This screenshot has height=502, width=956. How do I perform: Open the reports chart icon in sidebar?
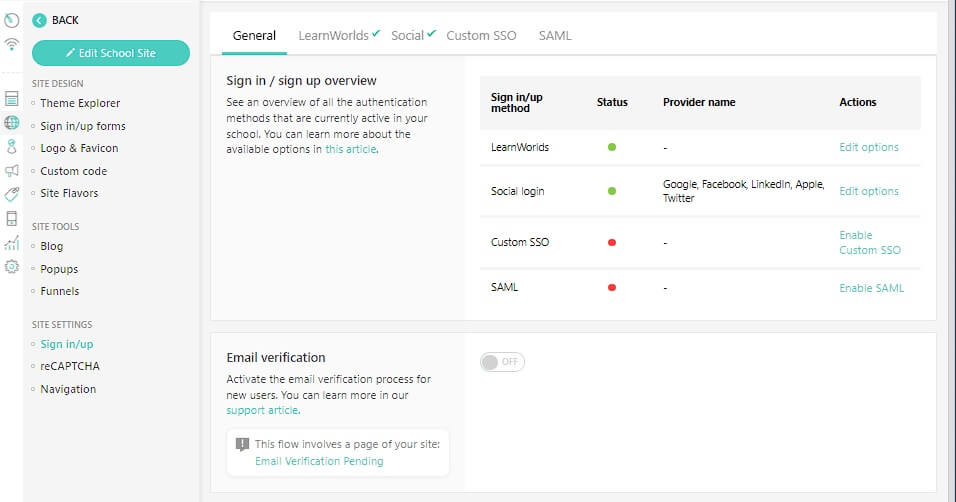(12, 243)
